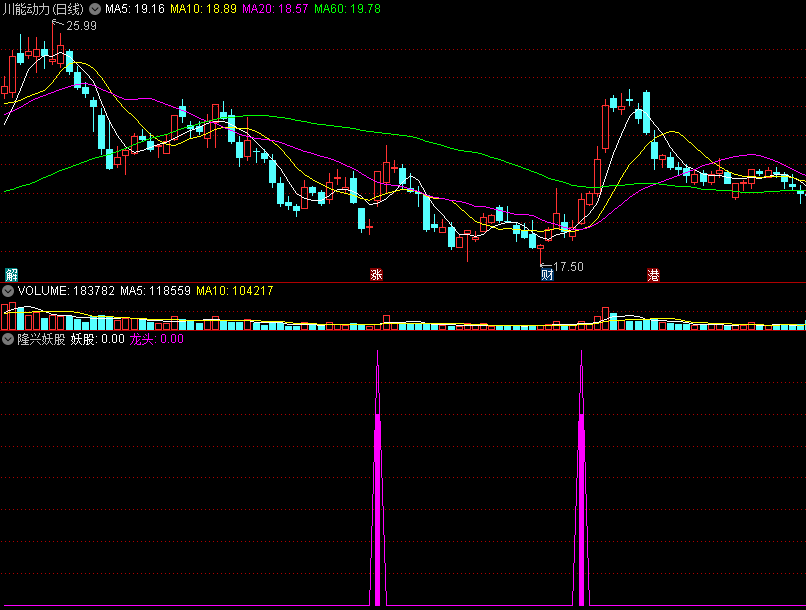Screen dimensions: 806x610
Task: Click the 25.99 high price label
Action: click(81, 26)
